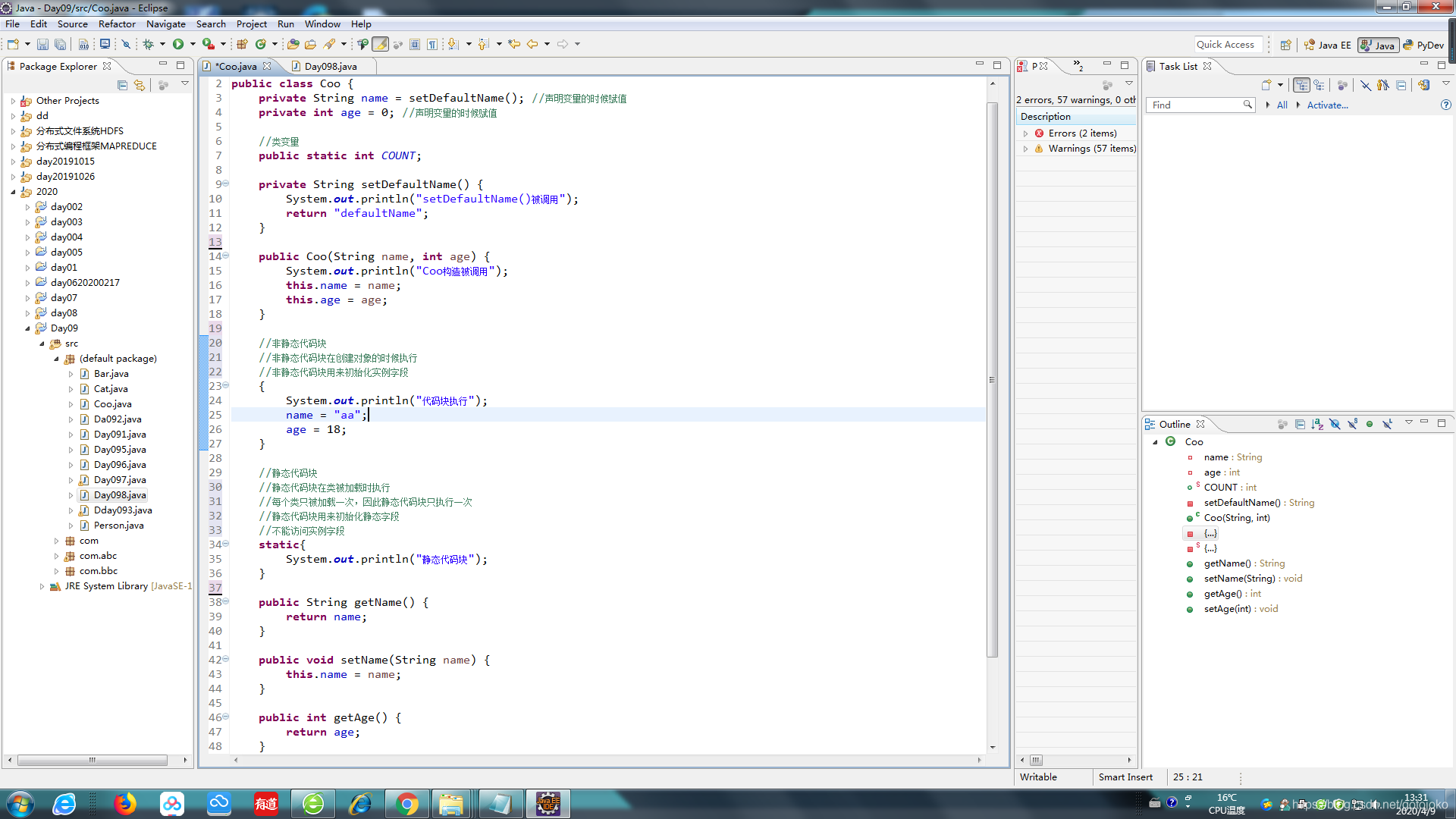Toggle Block Selection Mode button
Image resolution: width=1456 pixels, height=819 pixels.
[415, 44]
